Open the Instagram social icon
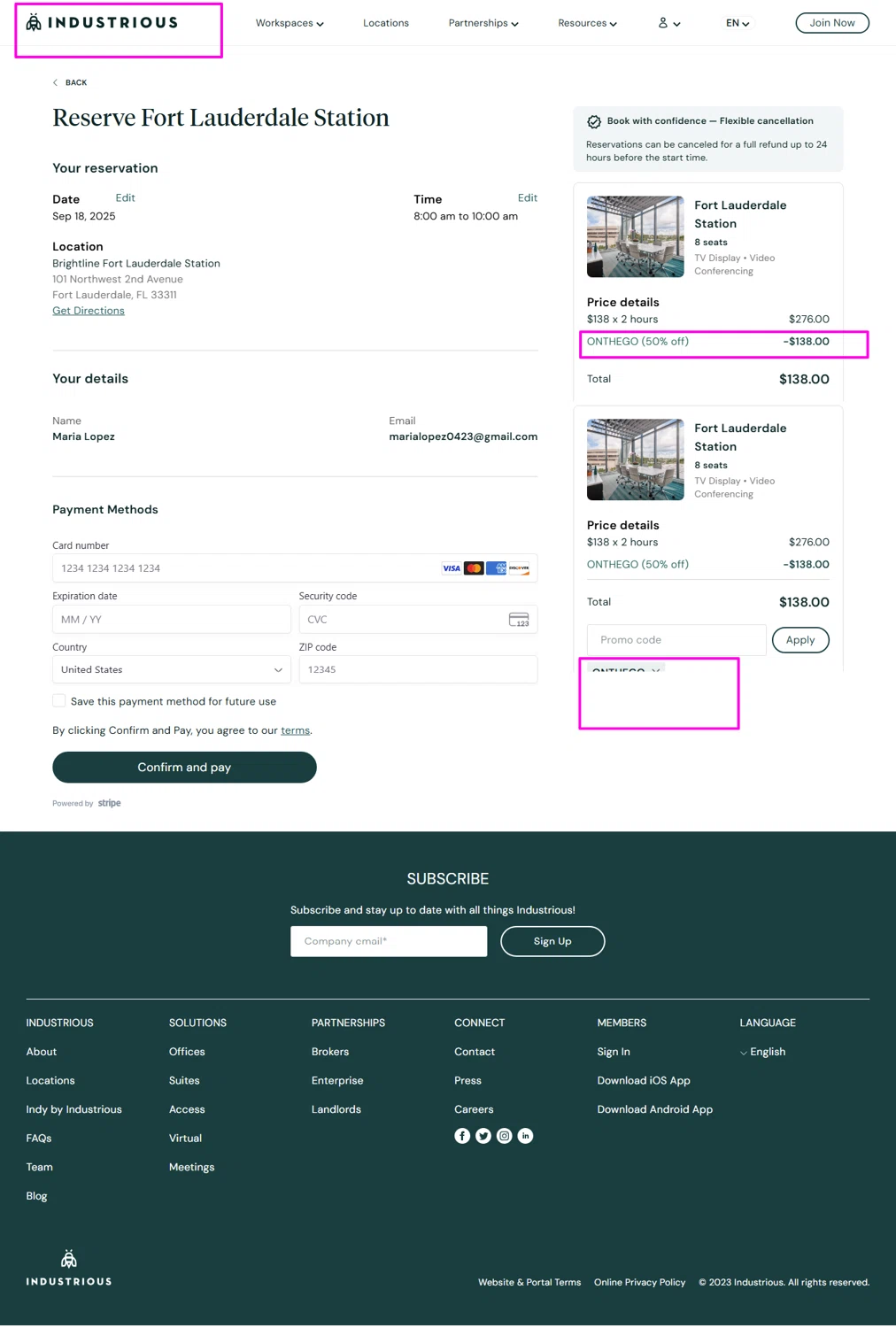Image resolution: width=896 pixels, height=1328 pixels. [505, 1136]
